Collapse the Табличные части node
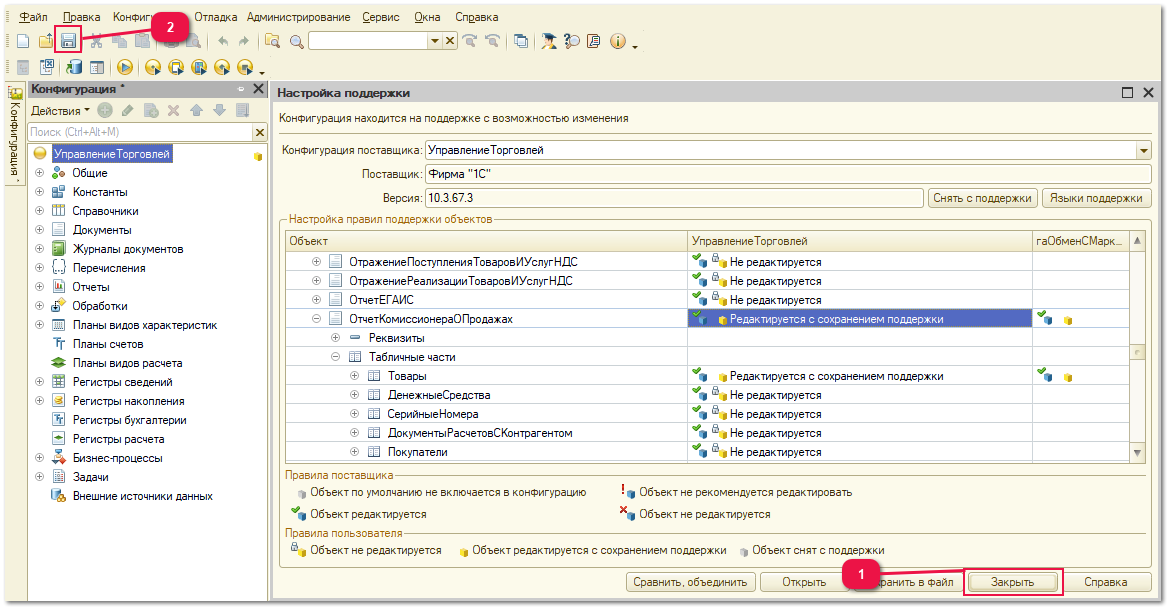Image resolution: width=1170 pixels, height=610 pixels. pos(335,356)
